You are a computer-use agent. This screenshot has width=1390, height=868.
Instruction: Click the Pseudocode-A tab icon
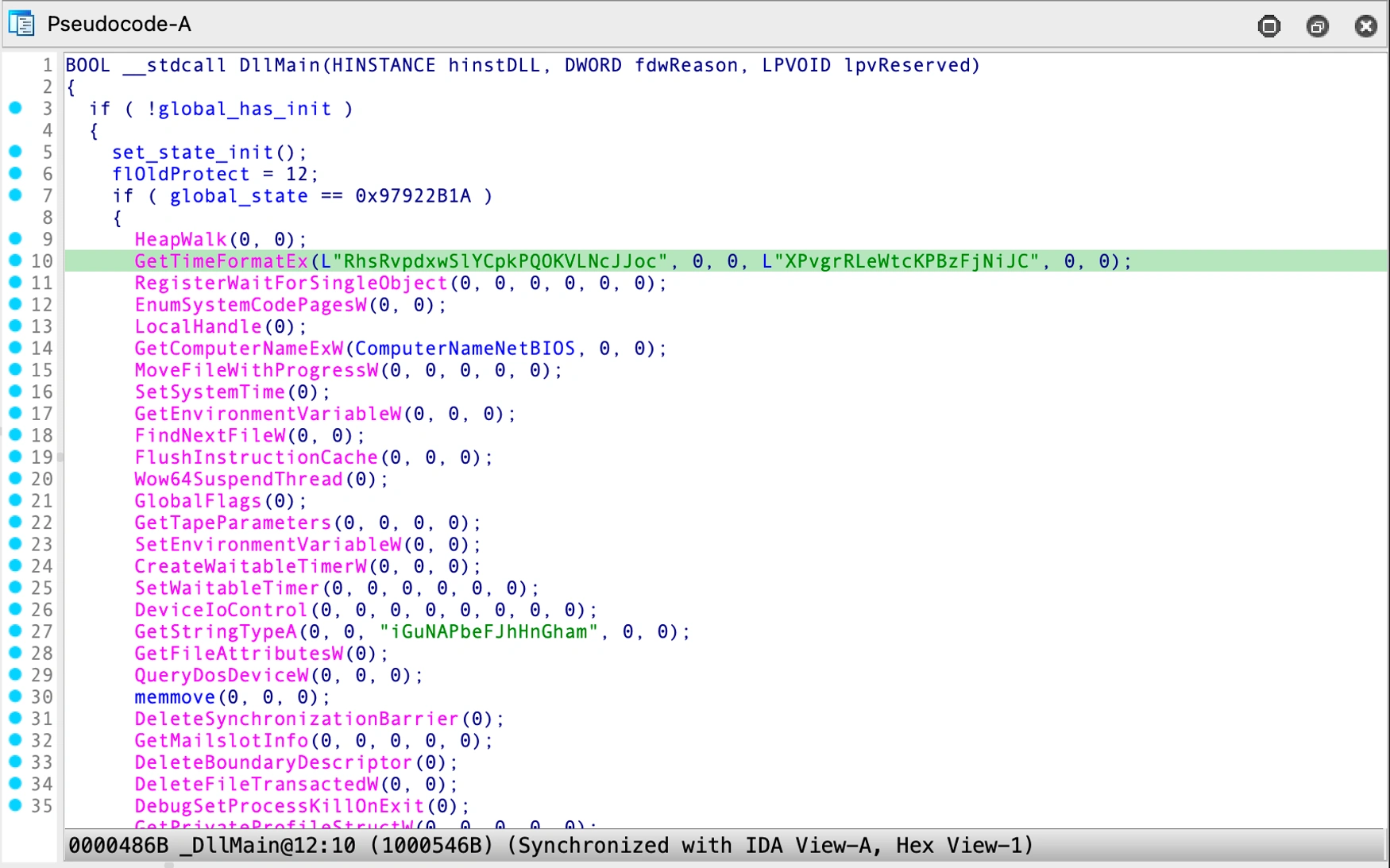21,24
